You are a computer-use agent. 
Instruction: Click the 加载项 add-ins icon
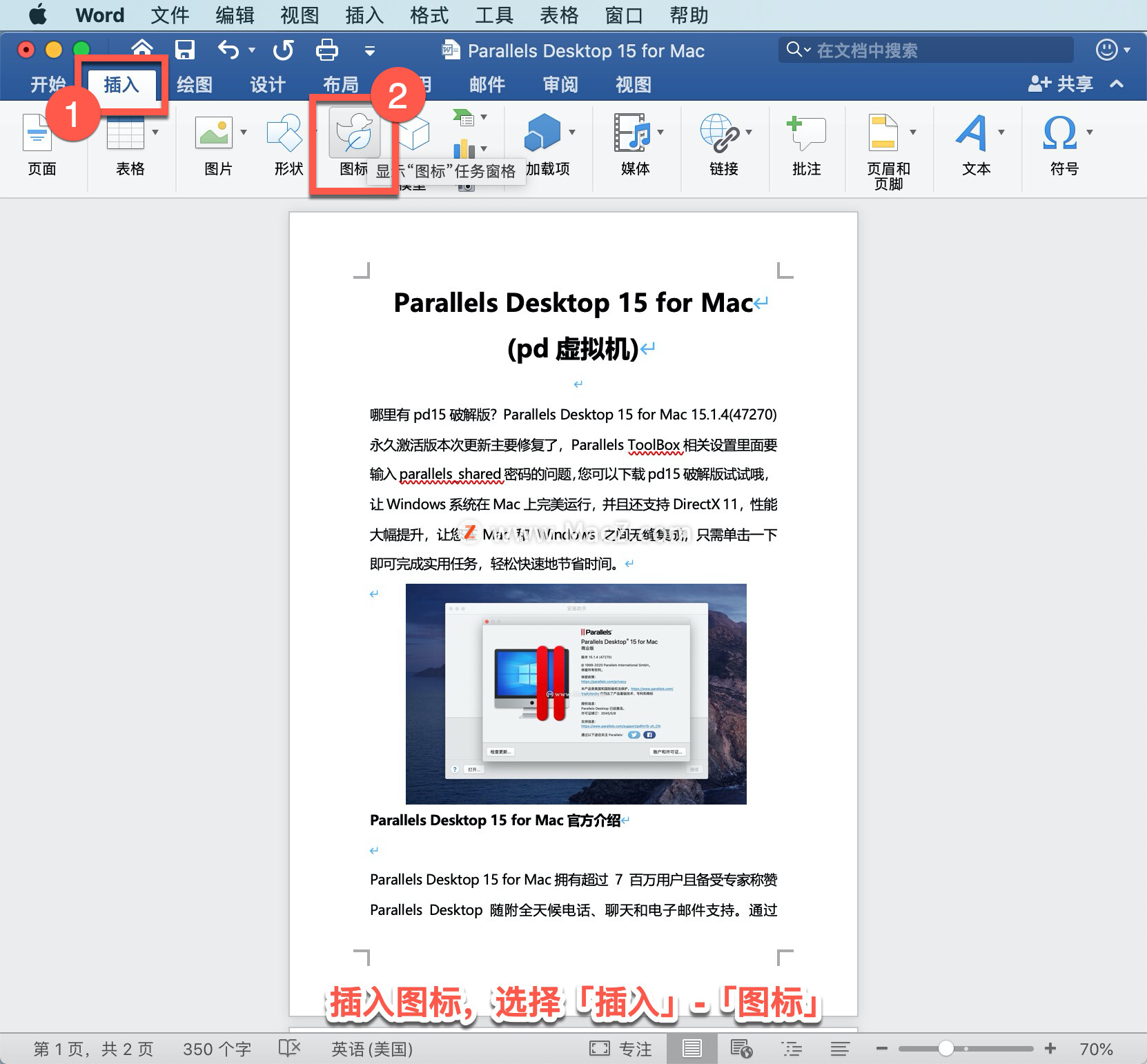click(542, 132)
